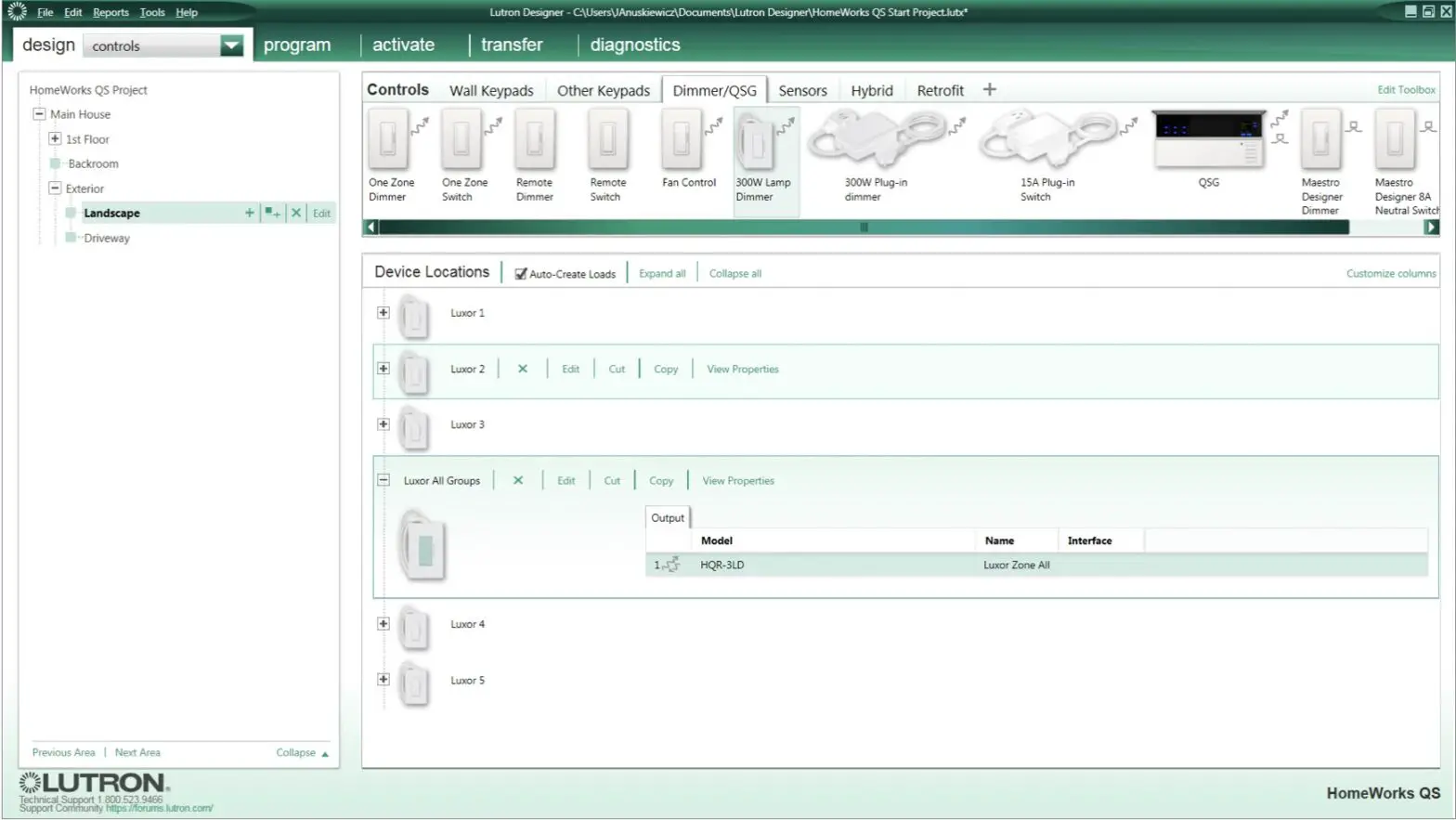Delete Luxor 2 device with X icon
Viewport: 1456px width, 820px height.
[523, 369]
